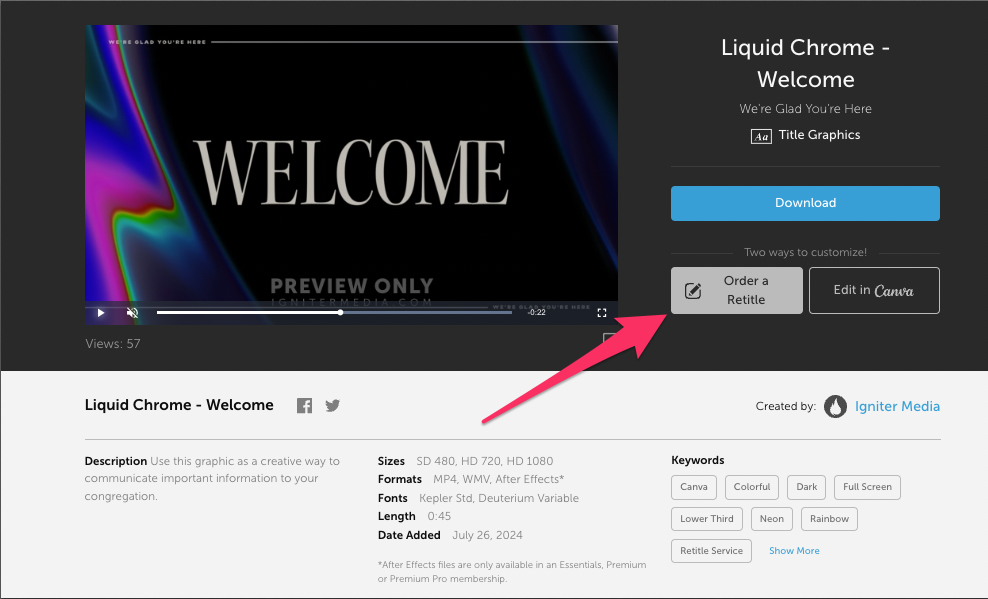Click the "SD 480, HD 720, HD 1080" sizes text
988x599 pixels.
point(485,461)
